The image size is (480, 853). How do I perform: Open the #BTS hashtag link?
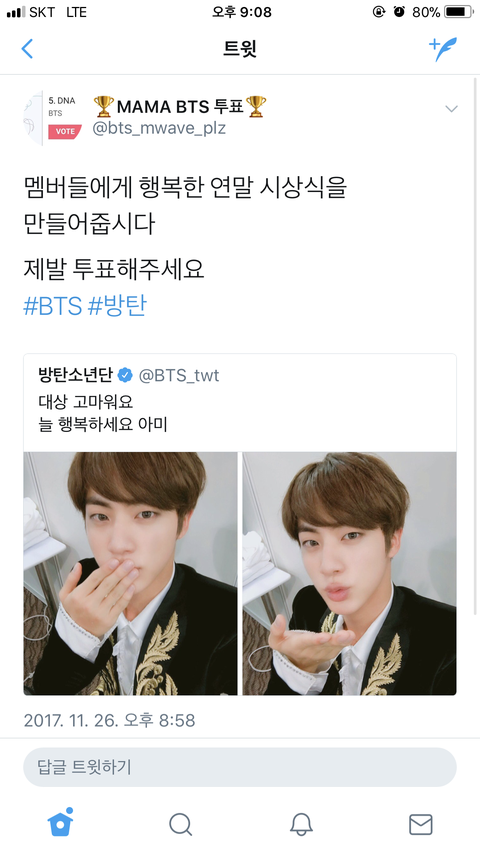tap(52, 305)
